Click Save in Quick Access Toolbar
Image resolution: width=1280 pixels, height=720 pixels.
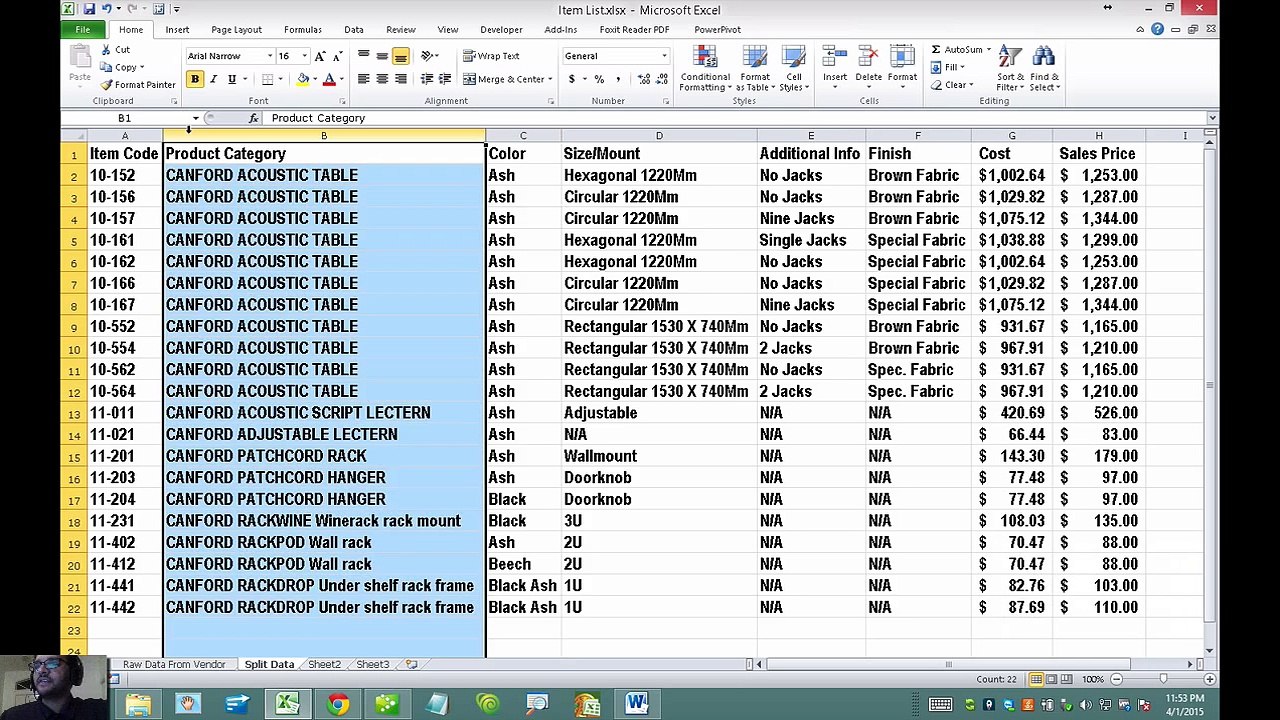(x=89, y=9)
